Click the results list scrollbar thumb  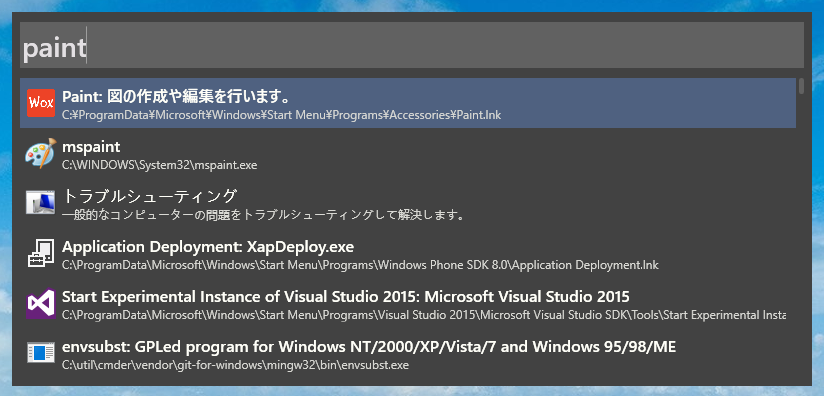click(801, 86)
